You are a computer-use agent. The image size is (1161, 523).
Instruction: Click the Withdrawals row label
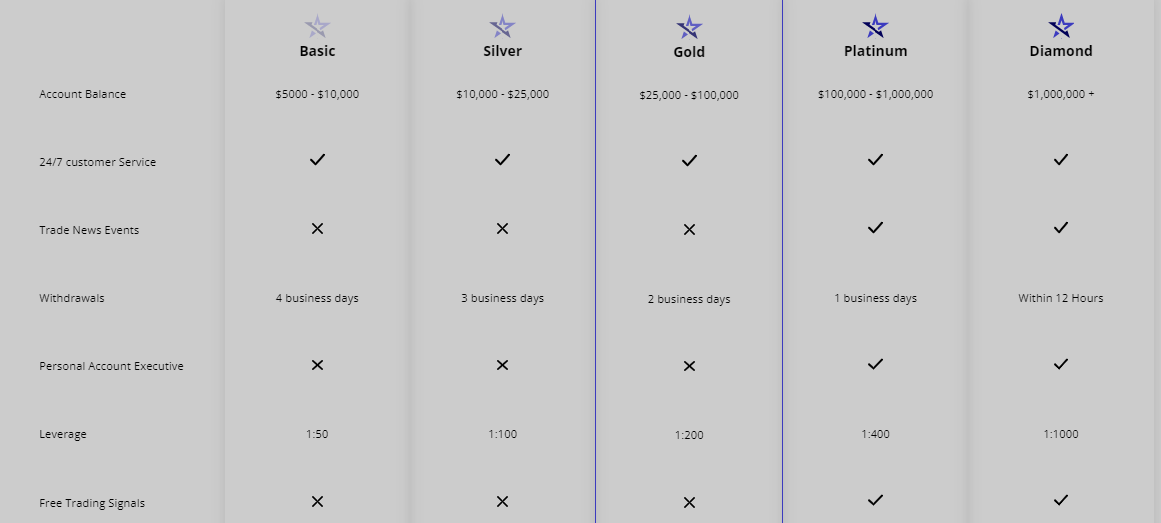click(72, 299)
